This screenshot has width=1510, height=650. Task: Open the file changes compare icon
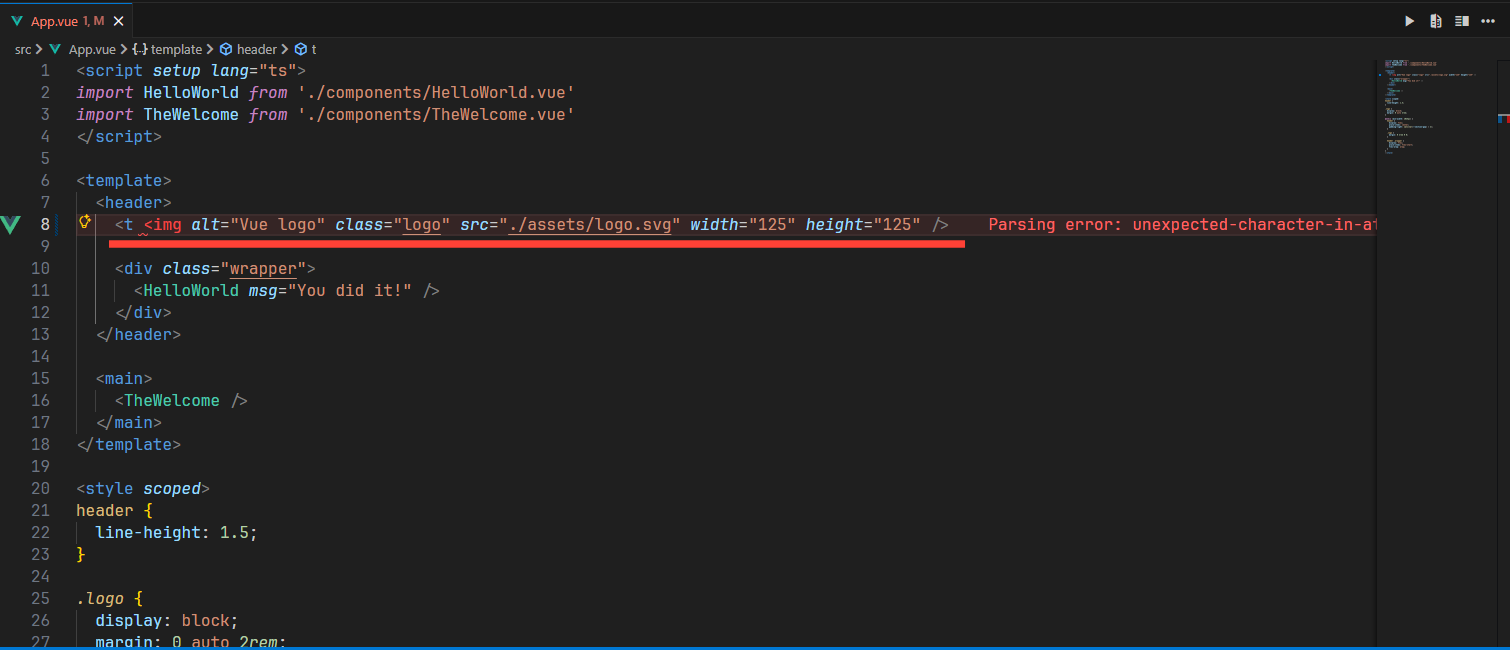[1436, 21]
